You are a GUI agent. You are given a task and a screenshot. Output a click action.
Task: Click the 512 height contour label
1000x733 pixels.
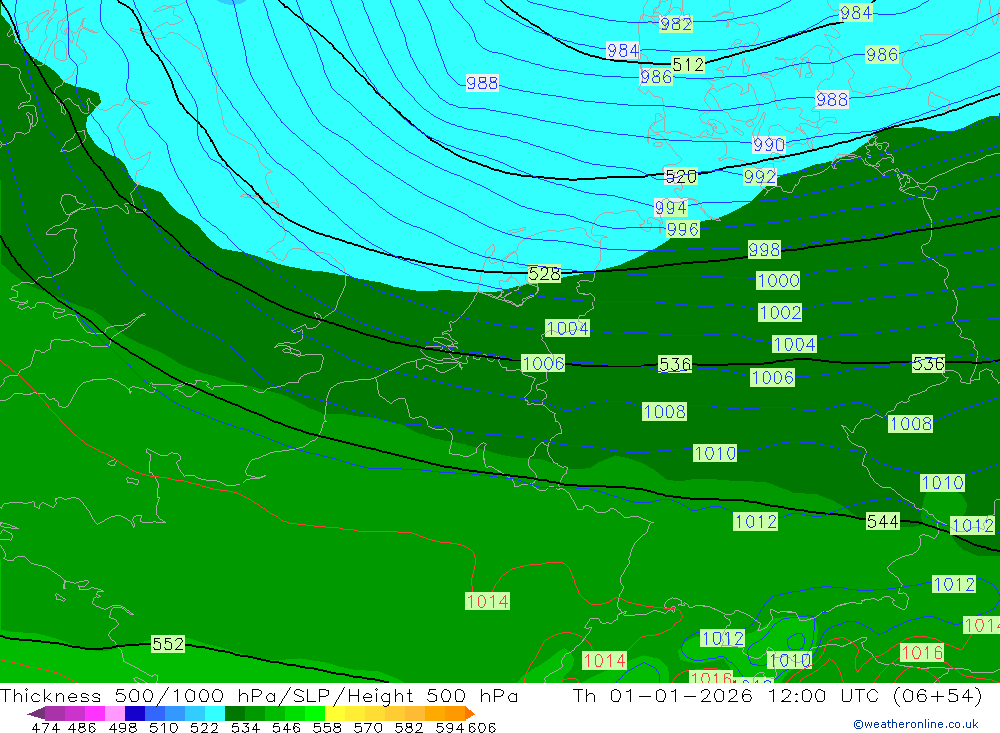(688, 64)
